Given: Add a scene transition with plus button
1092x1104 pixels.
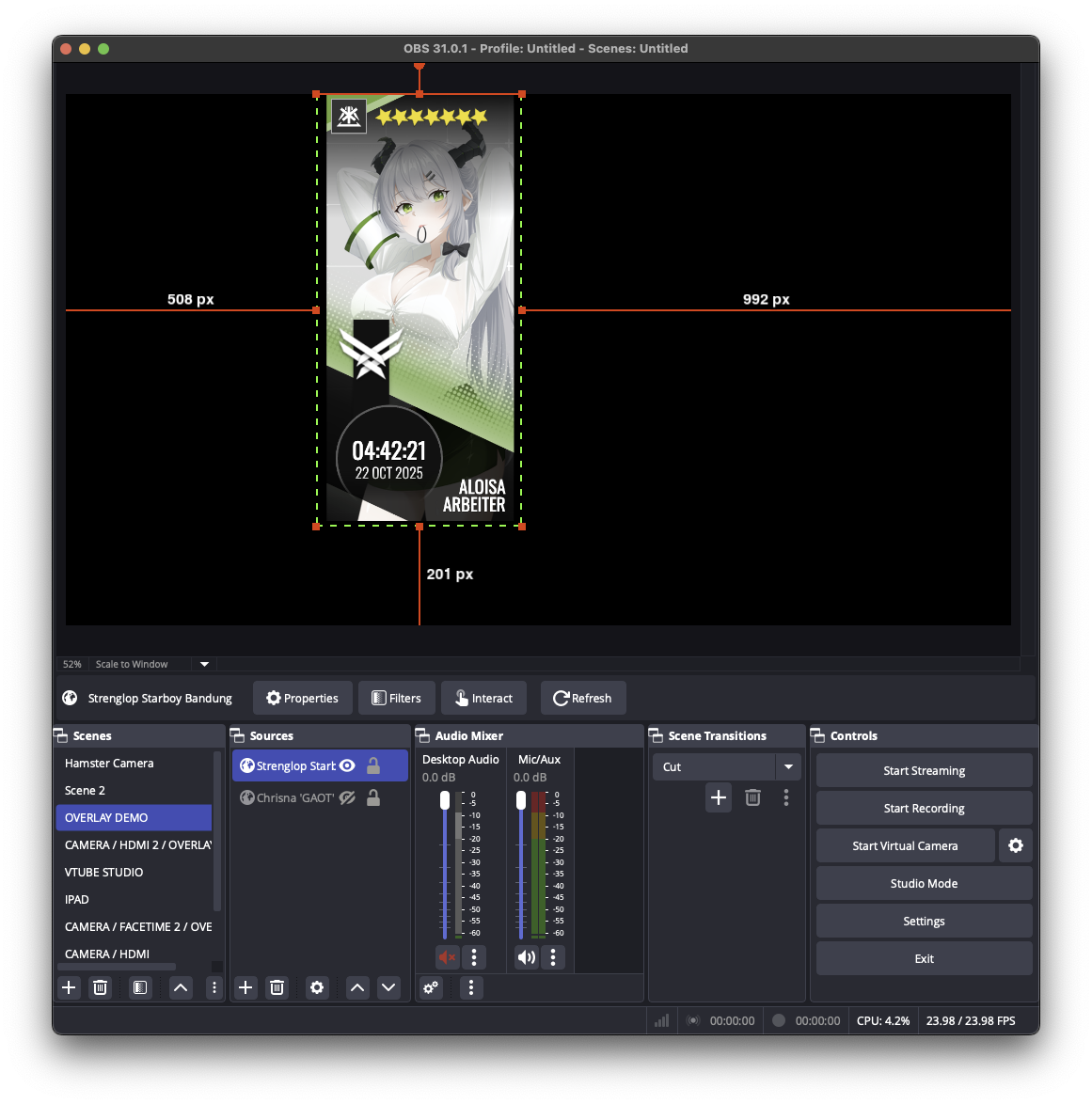Looking at the screenshot, I should coord(719,797).
